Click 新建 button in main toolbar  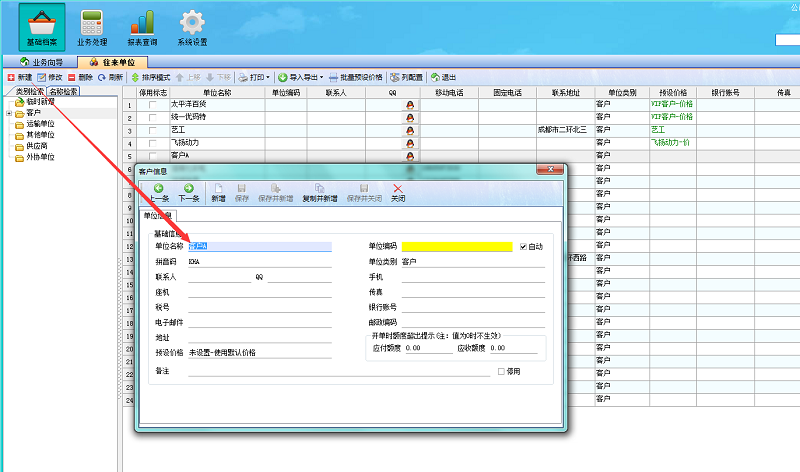coord(20,77)
